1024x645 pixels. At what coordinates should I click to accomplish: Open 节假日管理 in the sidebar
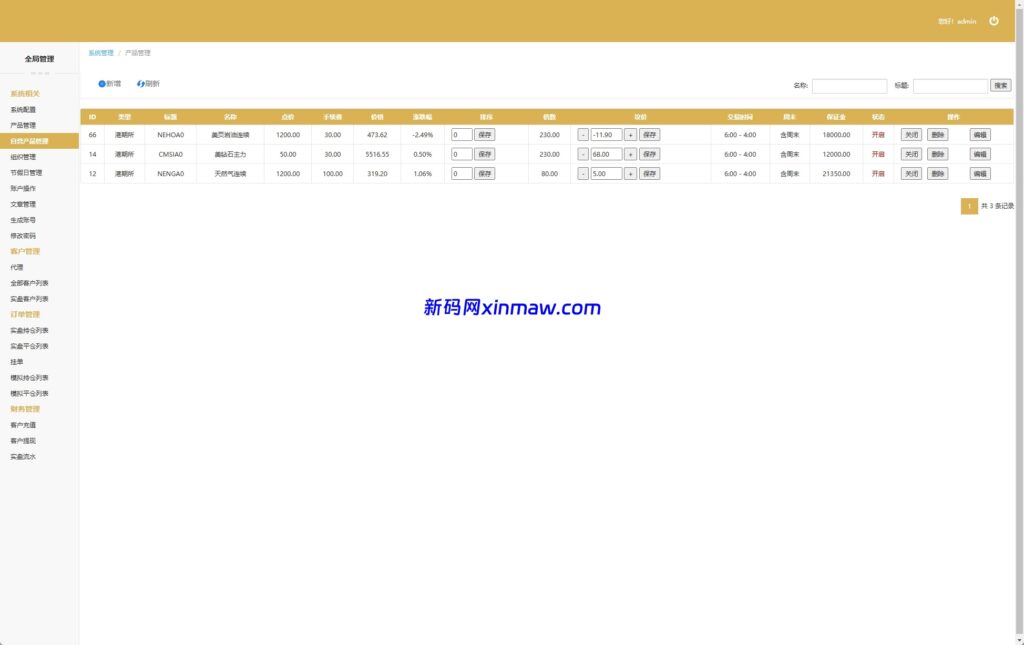click(26, 172)
